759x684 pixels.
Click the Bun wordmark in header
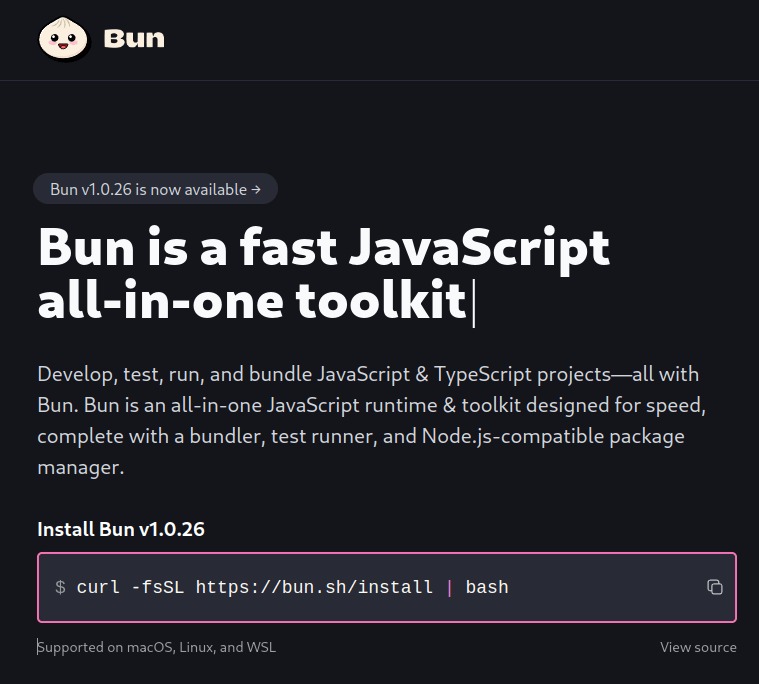point(134,39)
